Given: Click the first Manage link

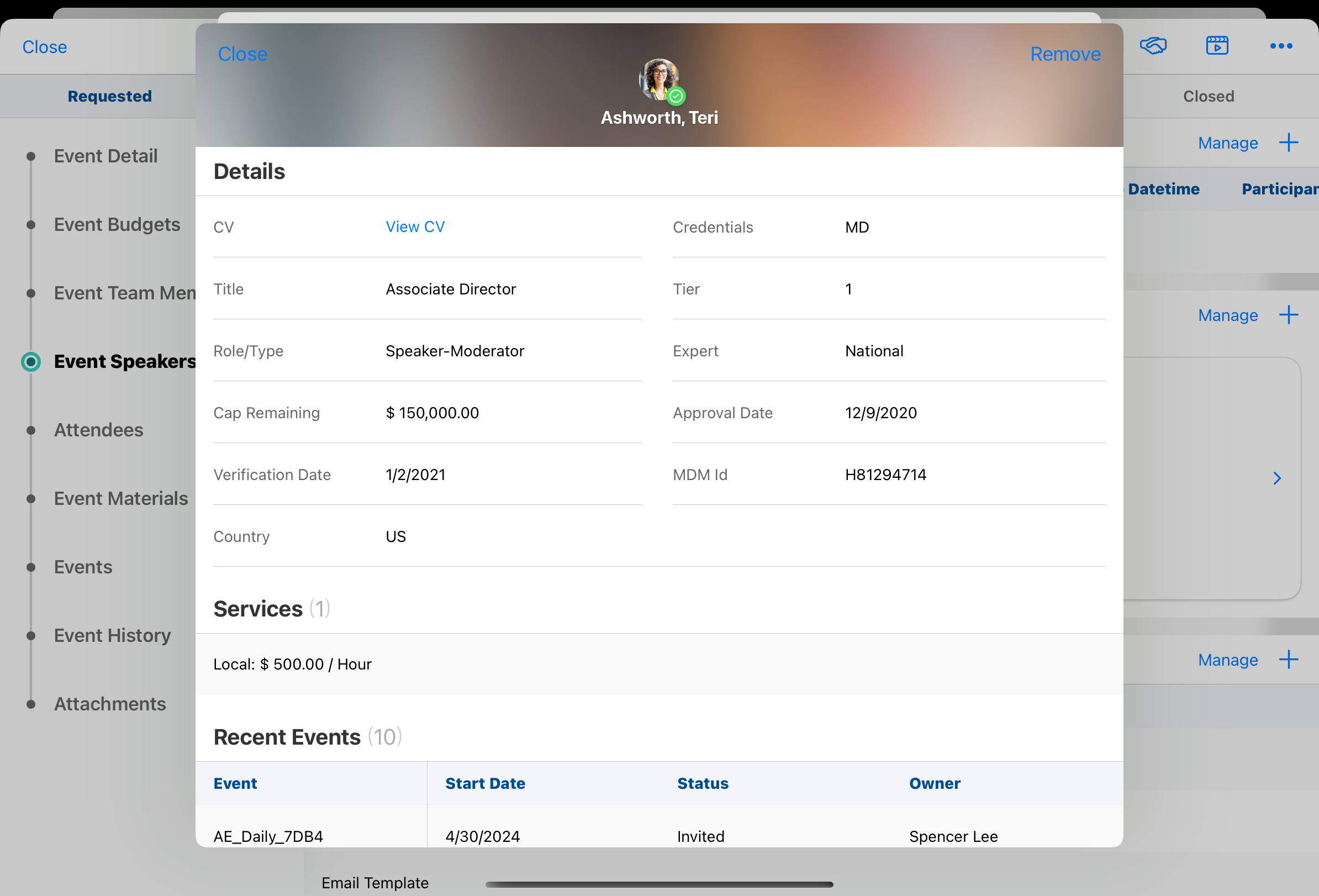Looking at the screenshot, I should coord(1228,143).
